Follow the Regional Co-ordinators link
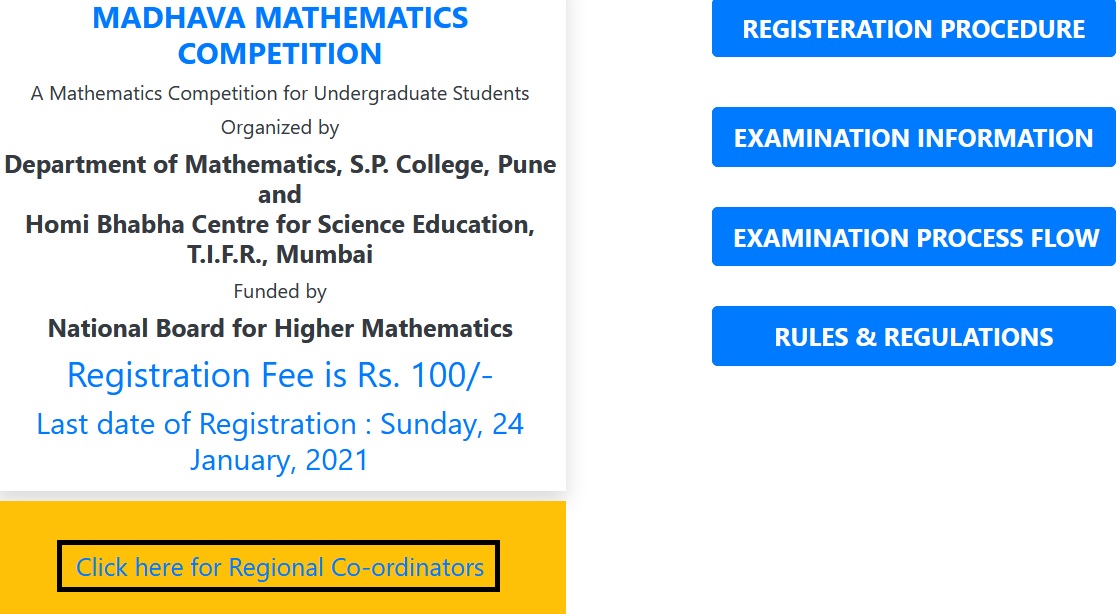 pyautogui.click(x=279, y=568)
